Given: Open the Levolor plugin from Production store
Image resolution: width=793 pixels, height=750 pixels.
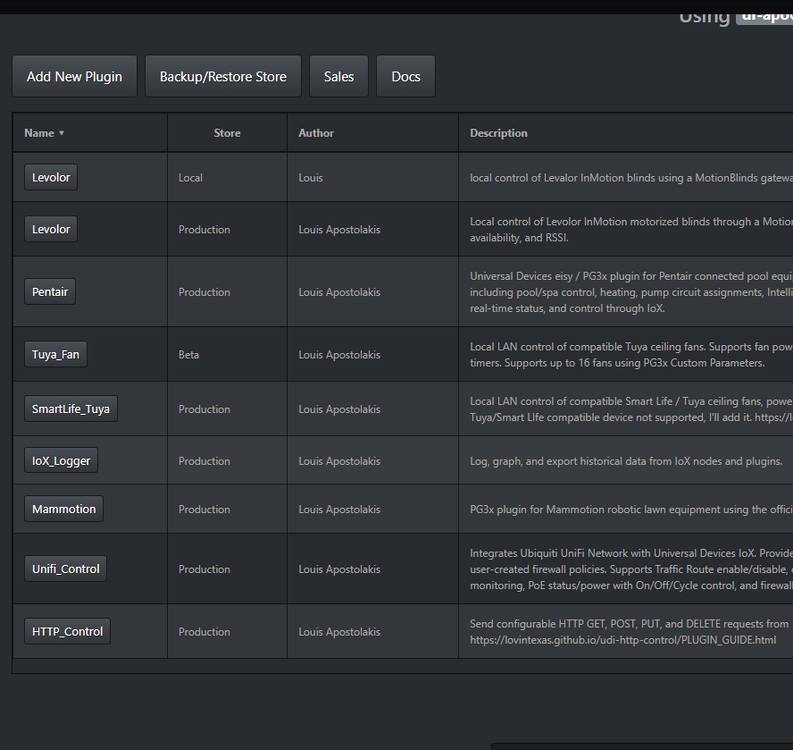Looking at the screenshot, I should 51,229.
